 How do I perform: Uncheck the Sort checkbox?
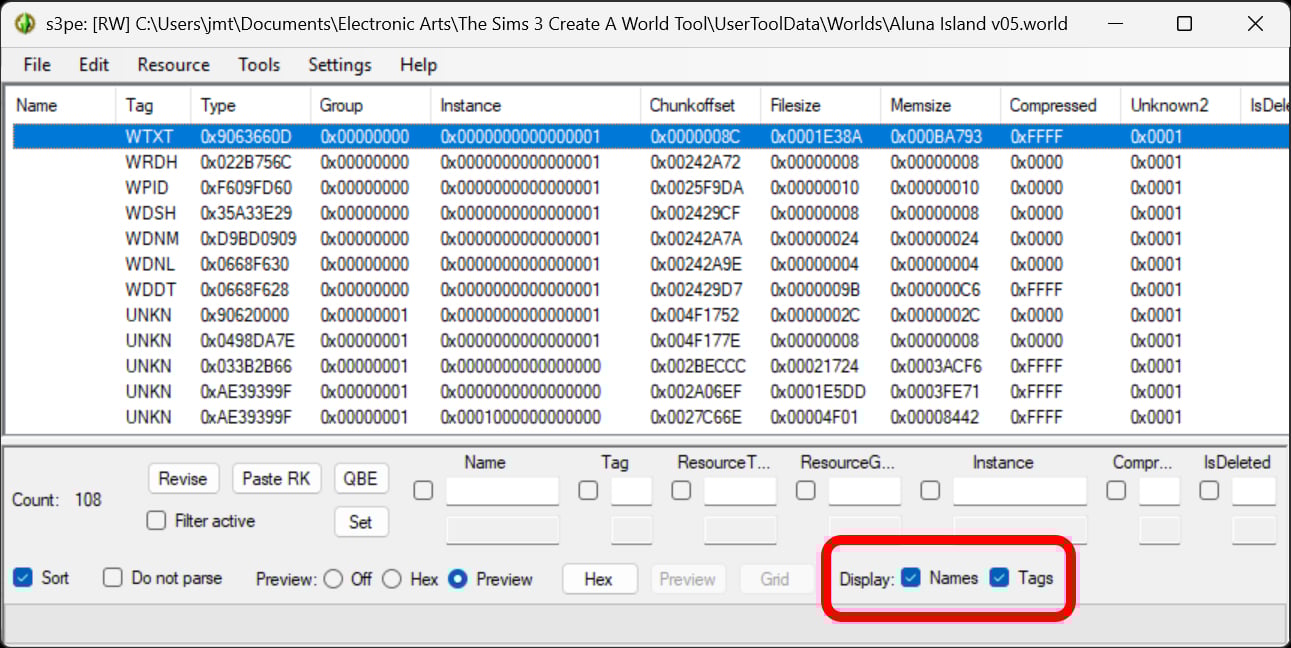(x=22, y=578)
